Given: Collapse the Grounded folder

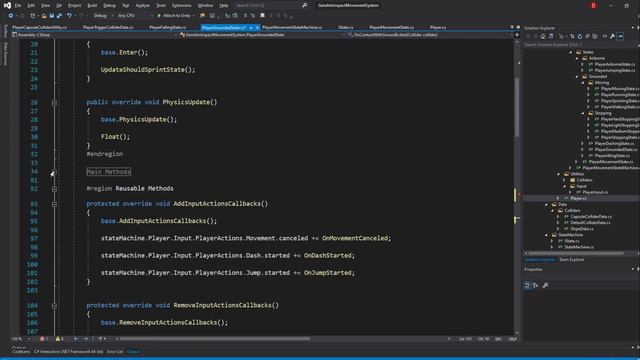Looking at the screenshot, I should tap(577, 76).
